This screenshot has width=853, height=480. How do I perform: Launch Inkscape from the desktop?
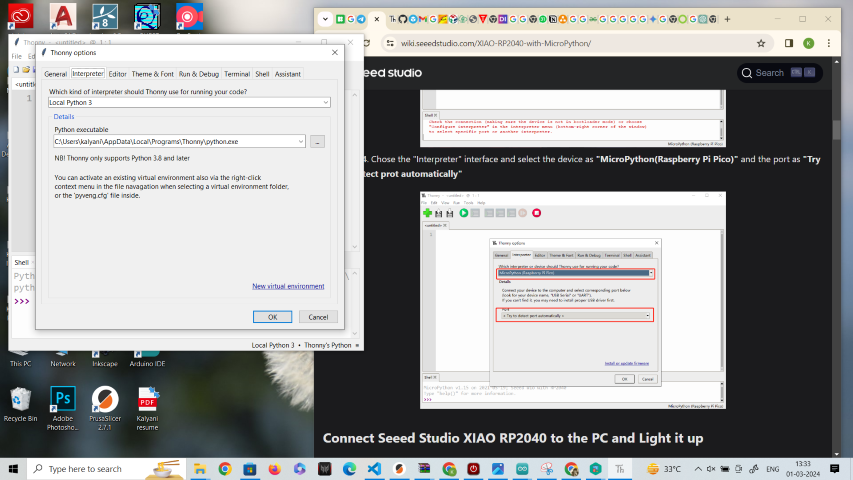click(104, 359)
